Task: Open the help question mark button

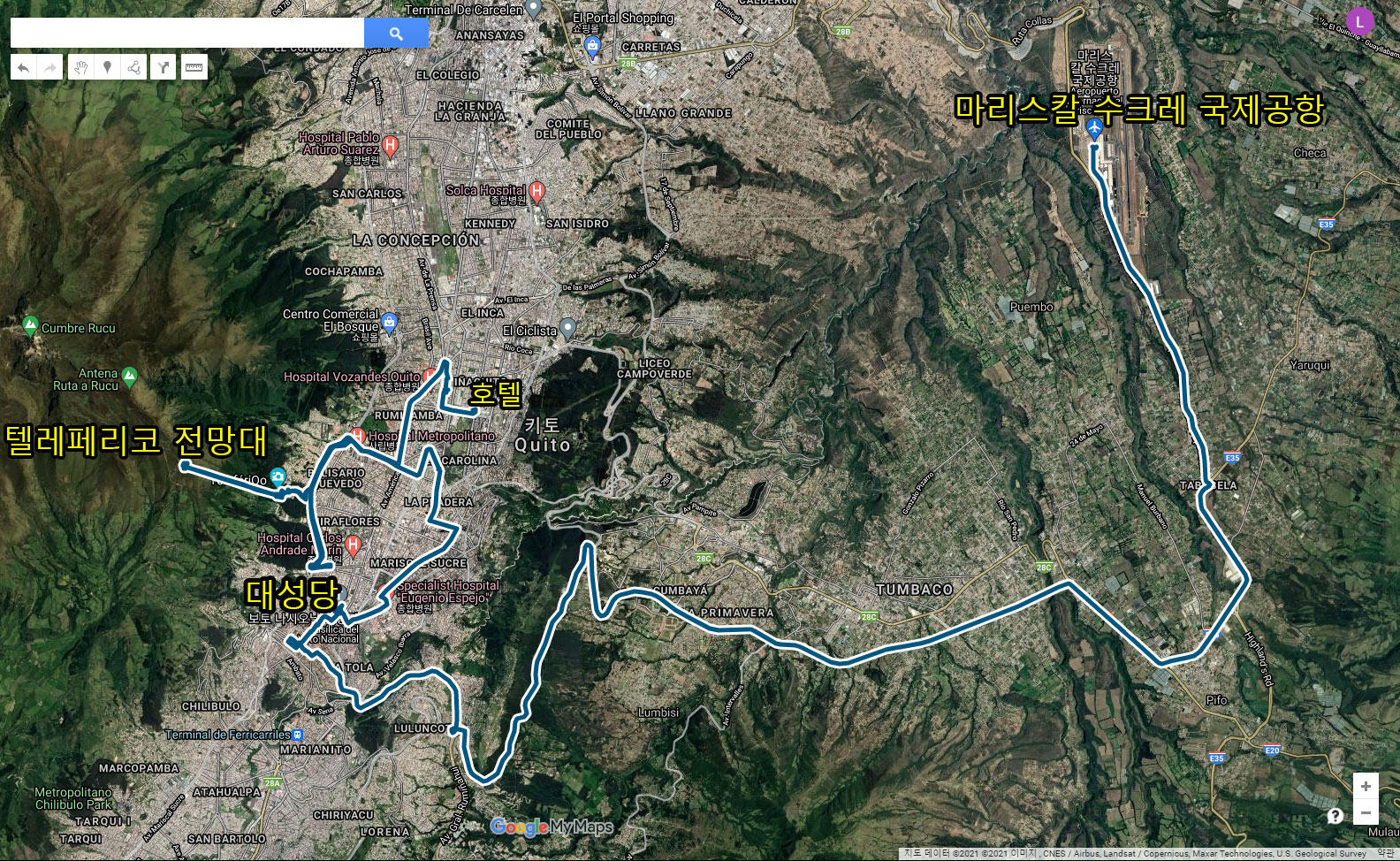Action: click(x=1335, y=815)
